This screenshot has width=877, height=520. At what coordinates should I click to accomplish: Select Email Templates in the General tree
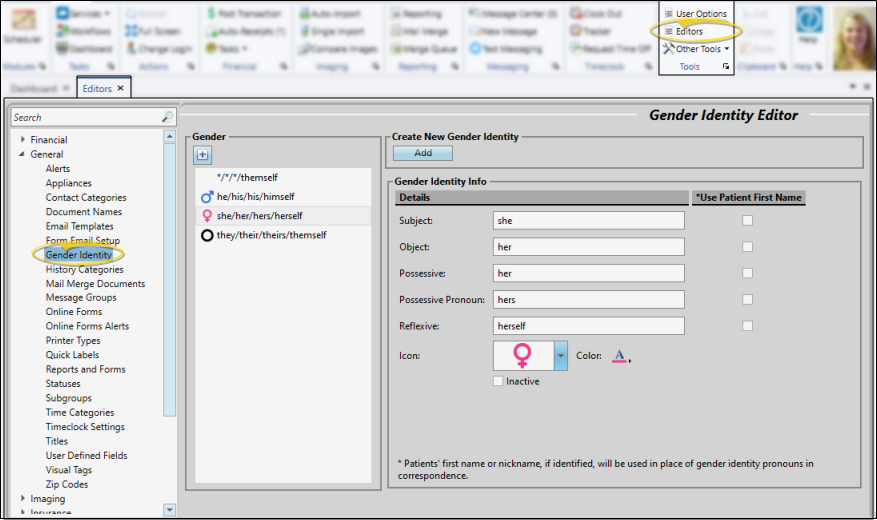79,226
